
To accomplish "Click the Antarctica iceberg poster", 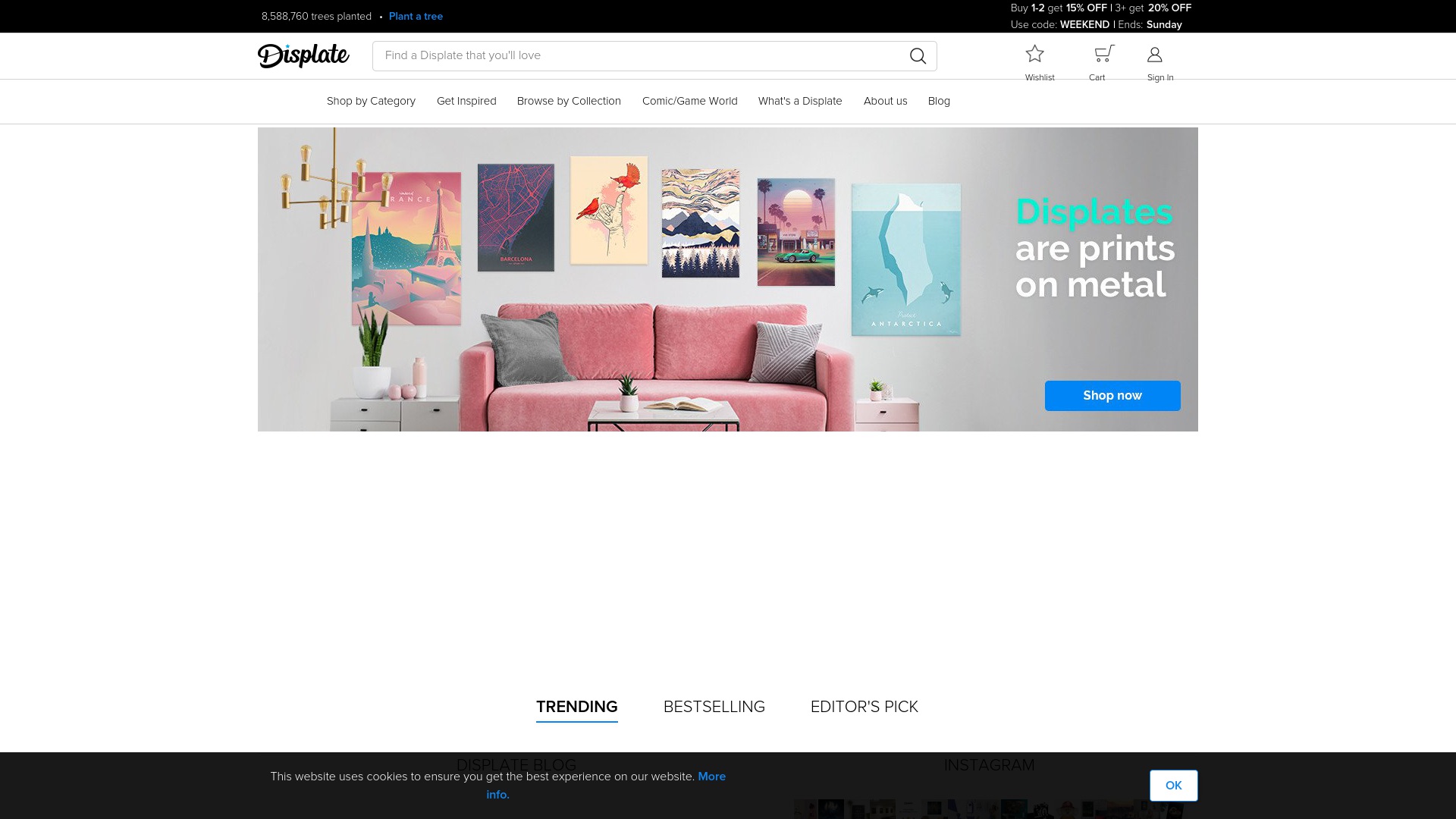I will pos(905,259).
